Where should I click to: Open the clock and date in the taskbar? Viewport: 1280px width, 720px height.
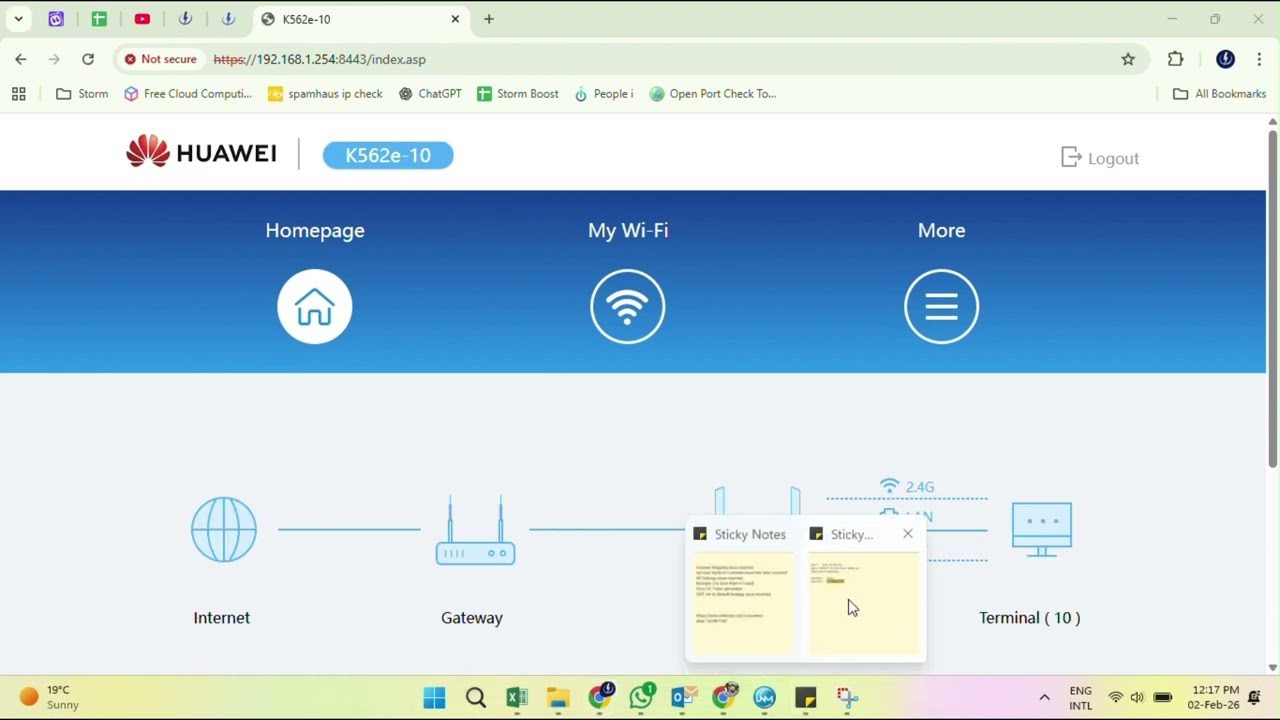pos(1214,697)
